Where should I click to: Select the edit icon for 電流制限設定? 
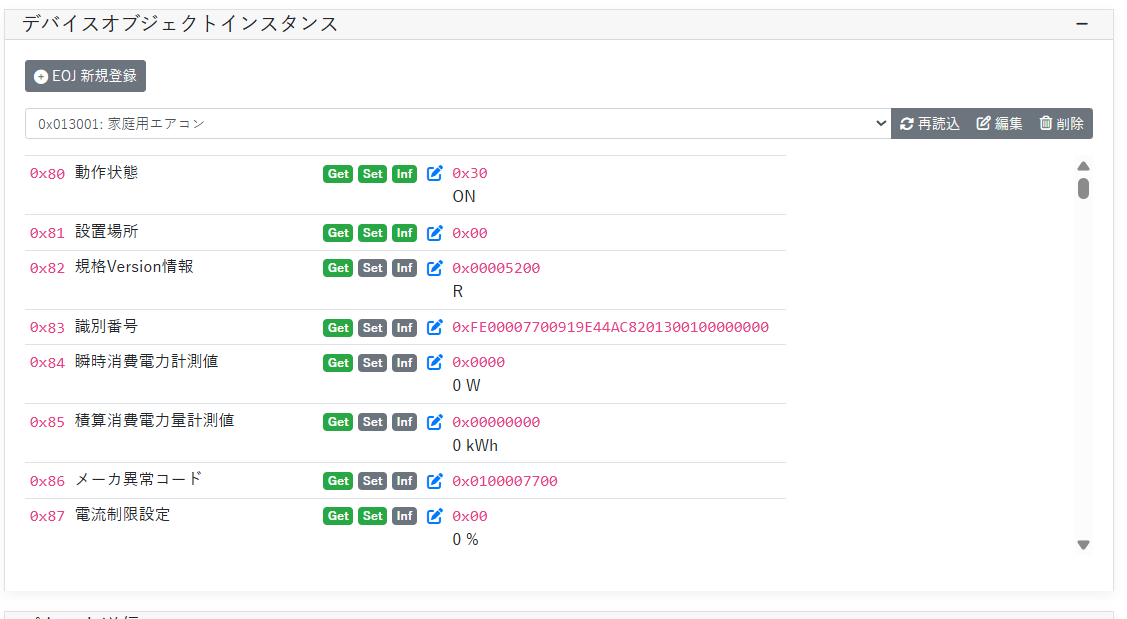[x=434, y=515]
